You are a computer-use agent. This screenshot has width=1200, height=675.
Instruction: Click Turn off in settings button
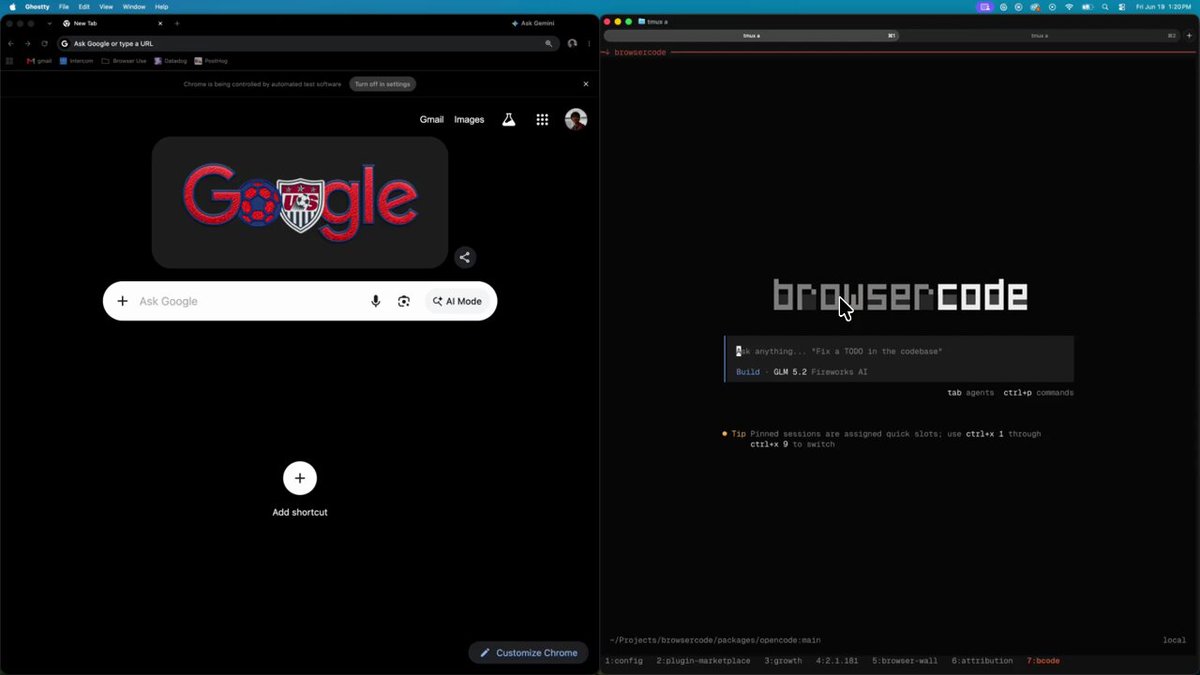point(382,84)
